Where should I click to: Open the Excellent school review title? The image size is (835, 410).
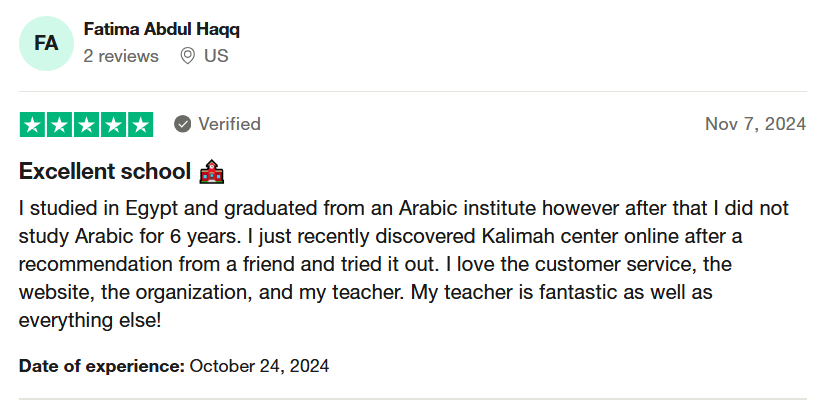tap(105, 171)
